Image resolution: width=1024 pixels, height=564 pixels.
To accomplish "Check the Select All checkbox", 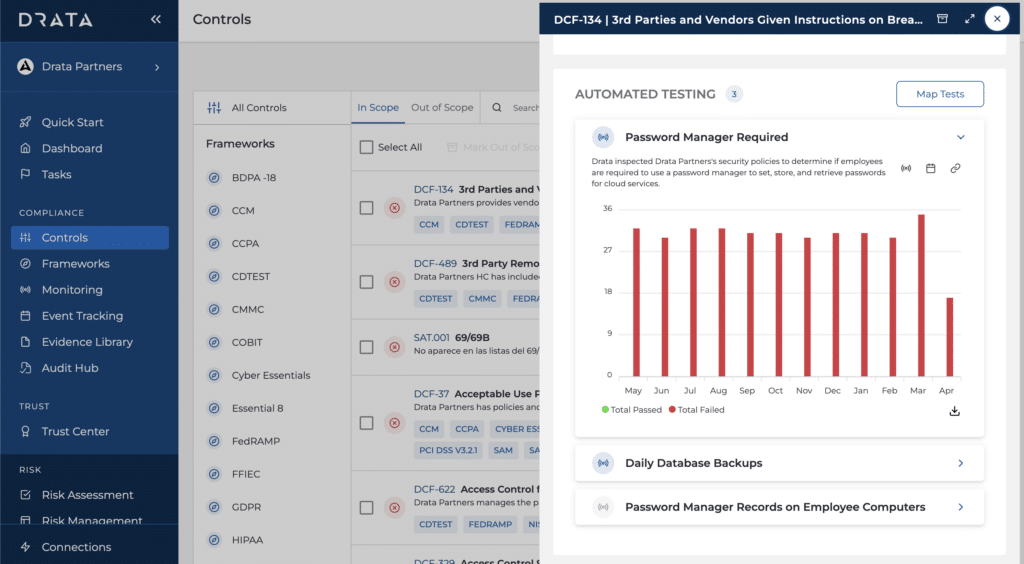I will (366, 148).
